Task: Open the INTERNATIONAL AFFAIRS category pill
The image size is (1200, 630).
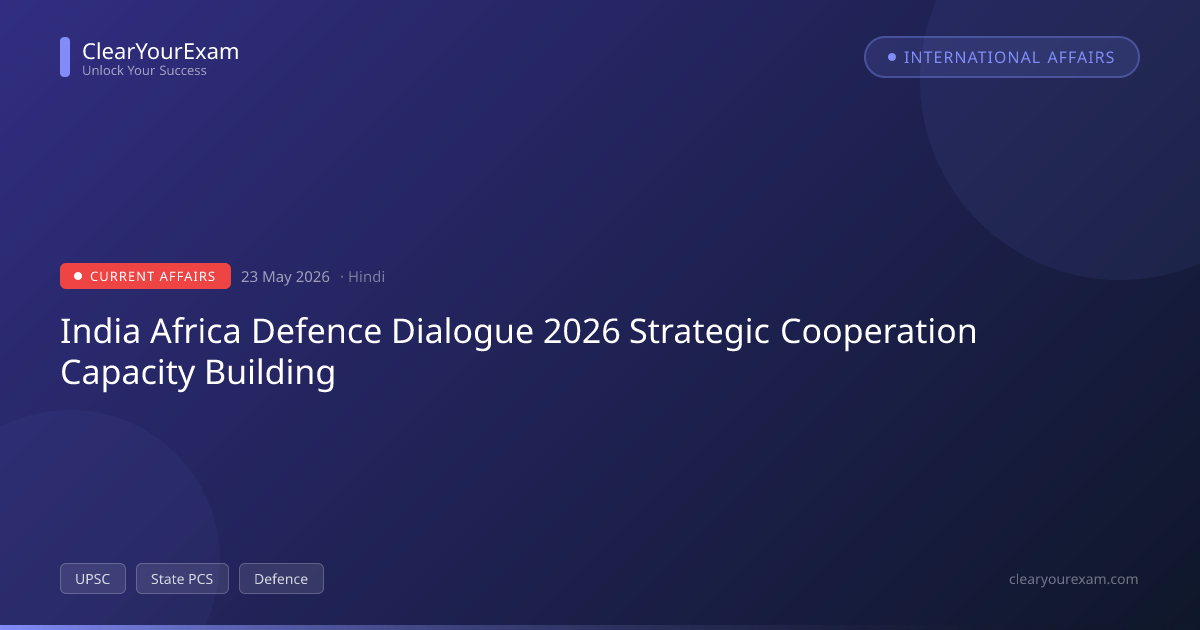Action: pyautogui.click(x=1002, y=57)
